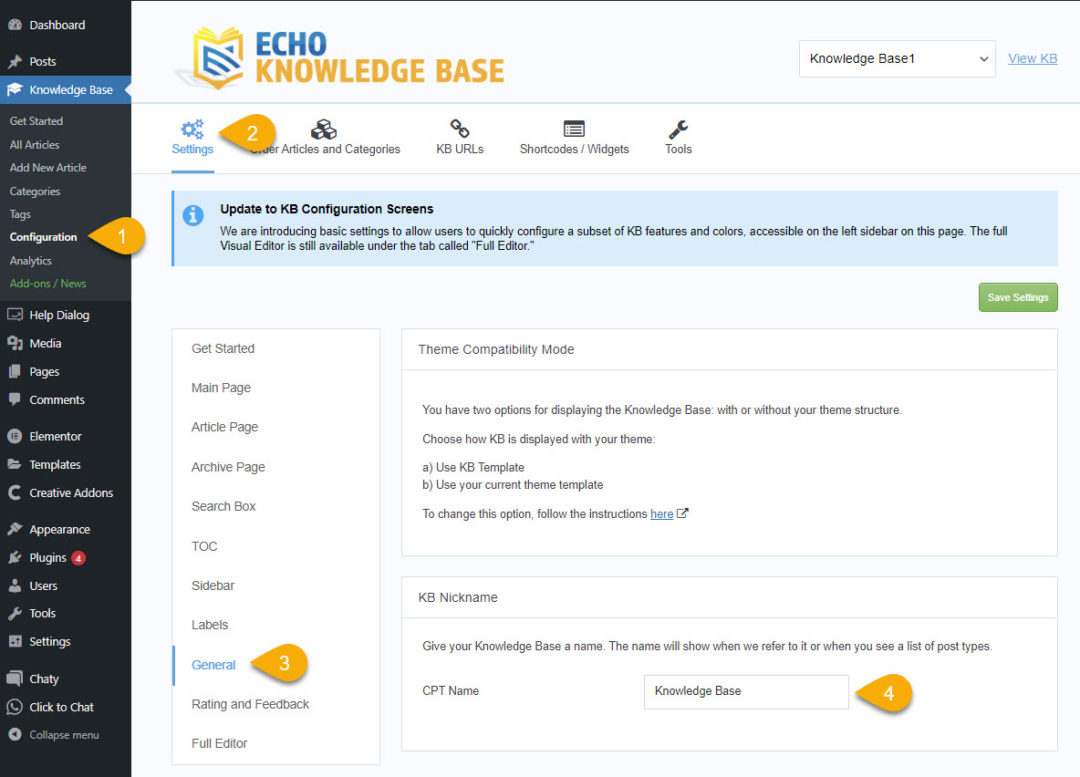Select Add New Article
Image resolution: width=1080 pixels, height=777 pixels.
[48, 167]
